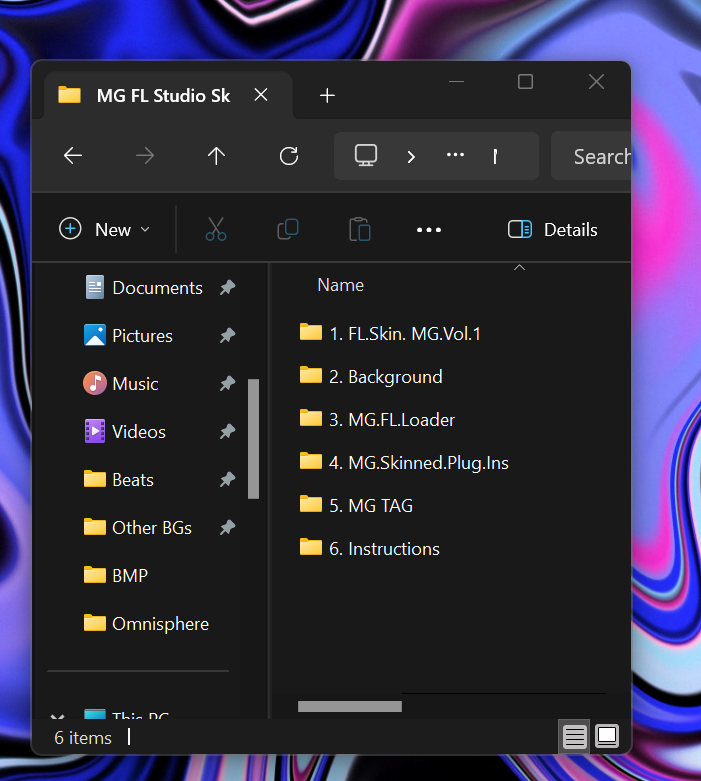
Task: Refresh the current folder view
Action: coord(289,155)
